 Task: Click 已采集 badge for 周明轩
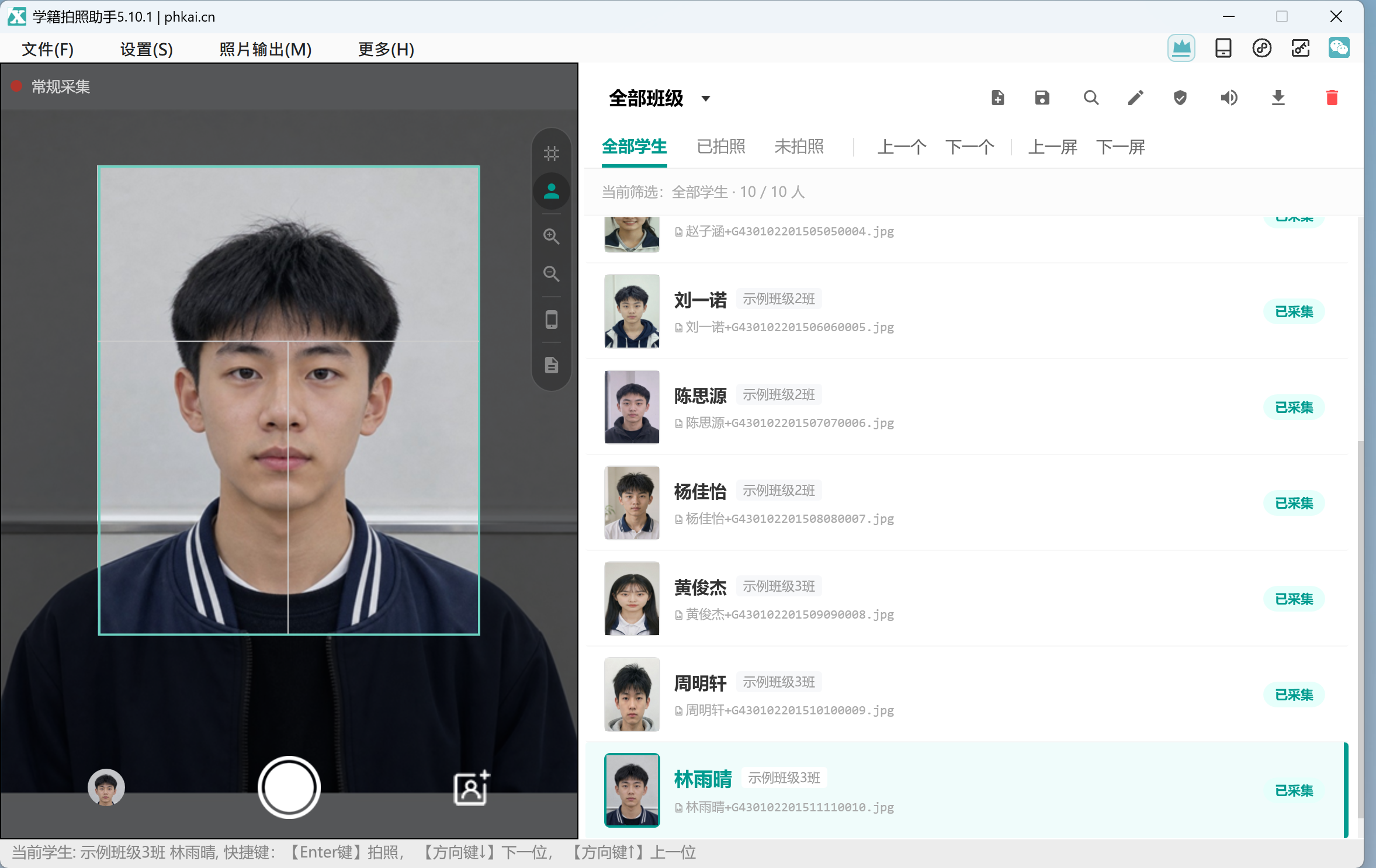pos(1294,695)
